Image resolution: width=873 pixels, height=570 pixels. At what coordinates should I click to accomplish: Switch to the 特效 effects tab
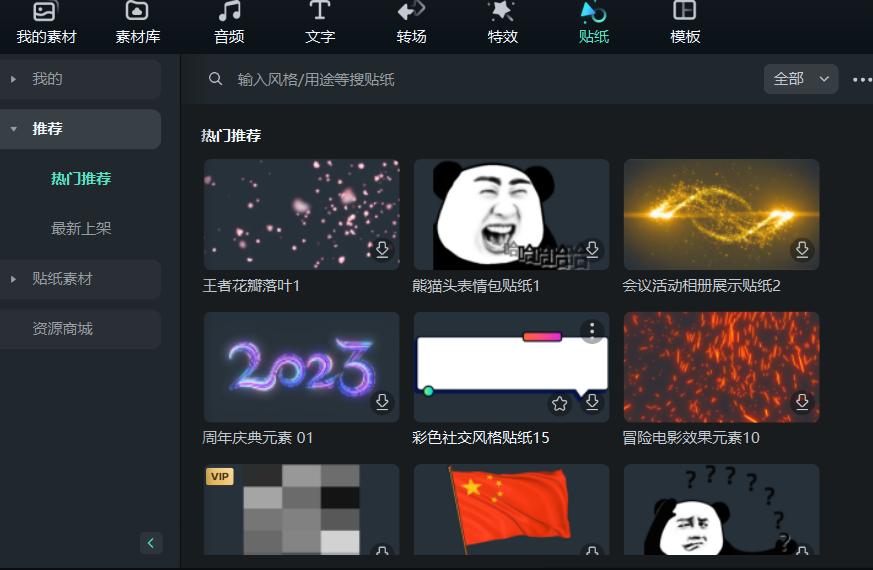[502, 23]
